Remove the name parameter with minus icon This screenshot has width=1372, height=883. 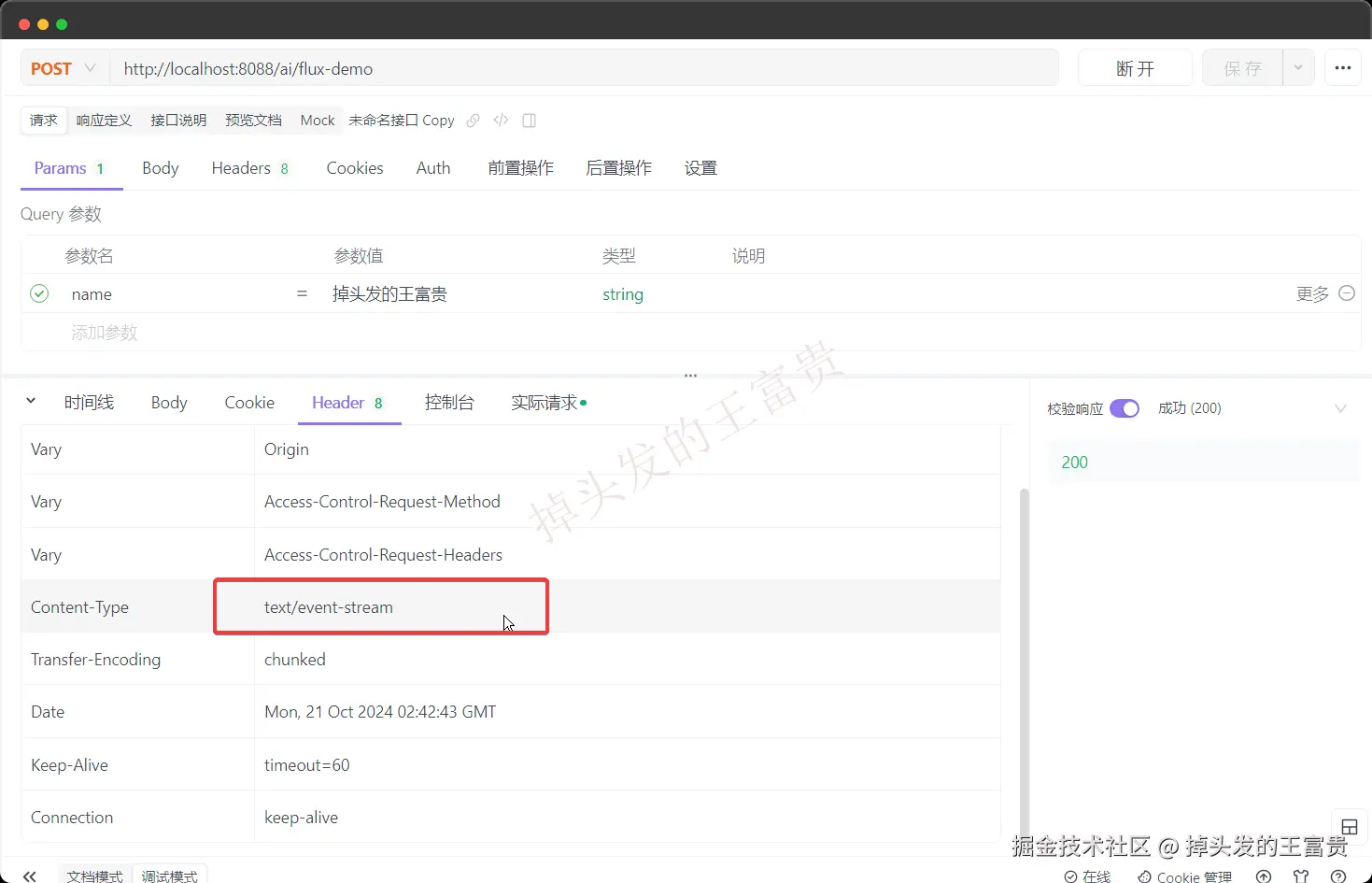coord(1347,293)
